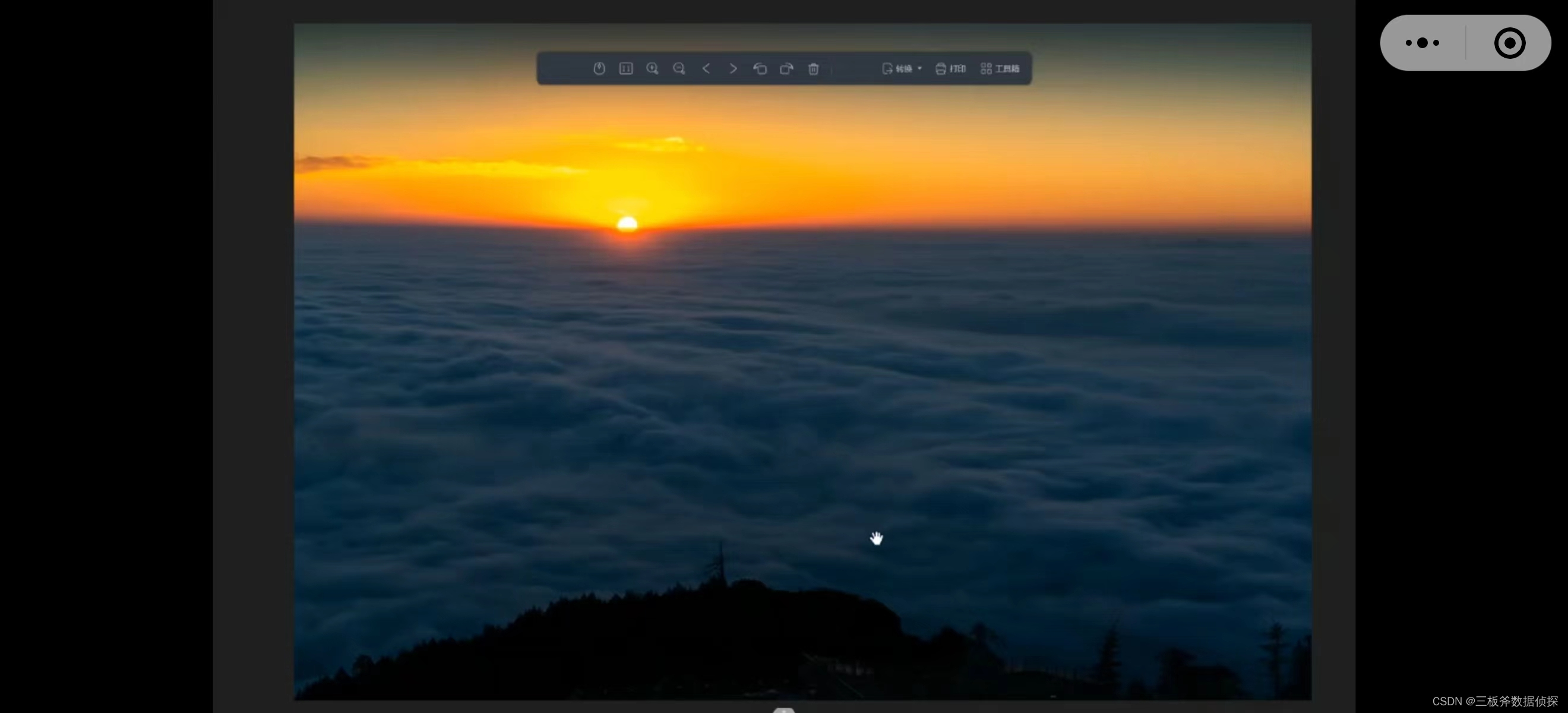
Task: Click the toolbox grid icon
Action: [986, 68]
